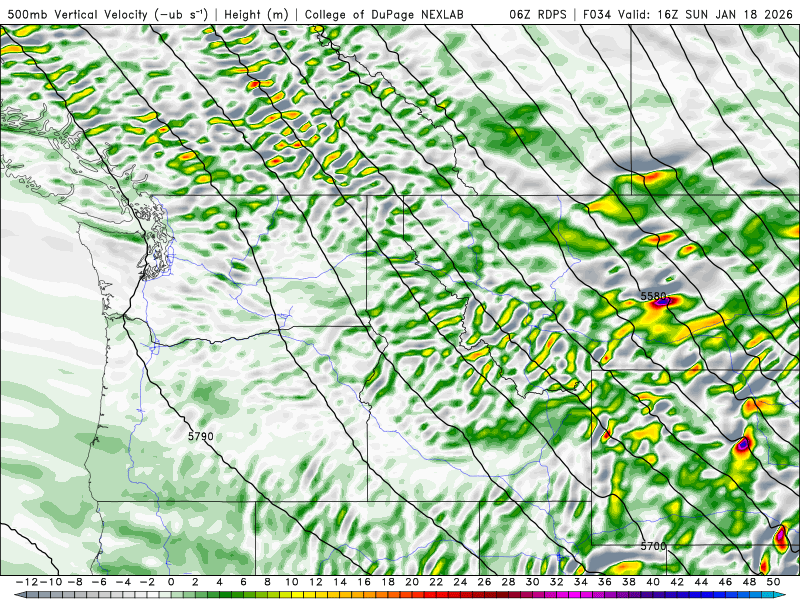800x600 pixels.
Task: Click the '06Z RDPS' model run label
Action: 538,14
